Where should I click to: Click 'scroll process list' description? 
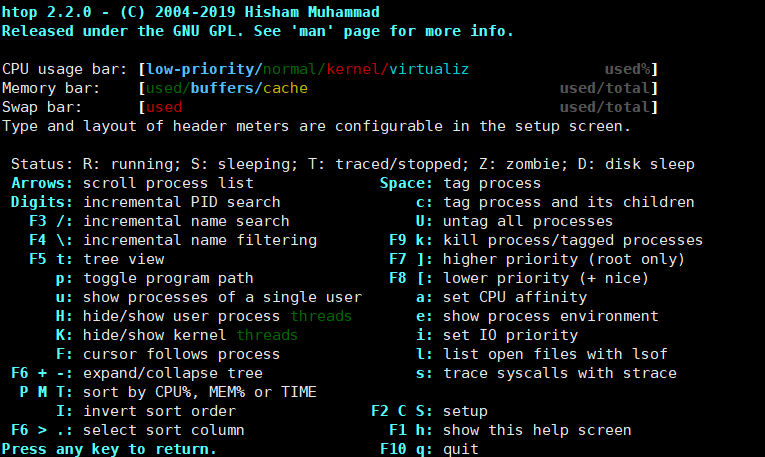(x=168, y=183)
